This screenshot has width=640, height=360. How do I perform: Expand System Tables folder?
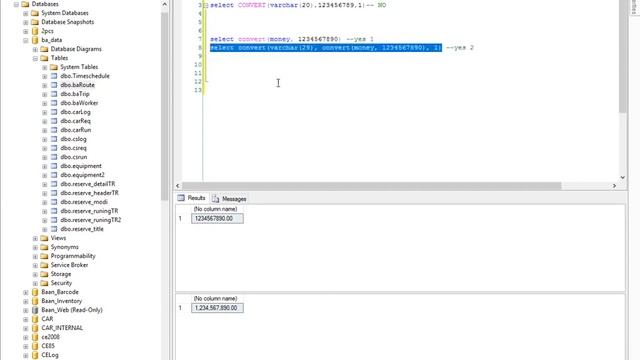click(44, 67)
